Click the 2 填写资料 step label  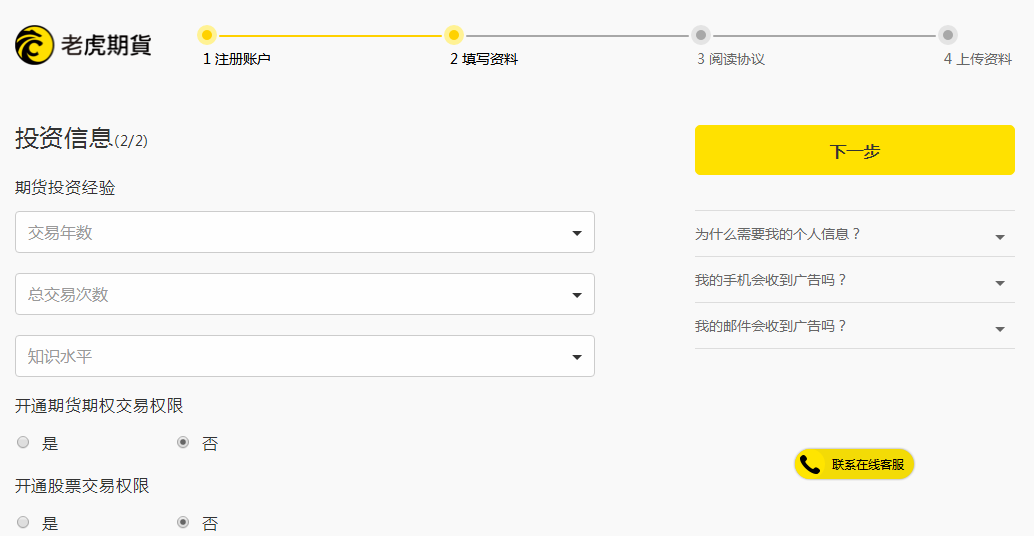[x=484, y=59]
